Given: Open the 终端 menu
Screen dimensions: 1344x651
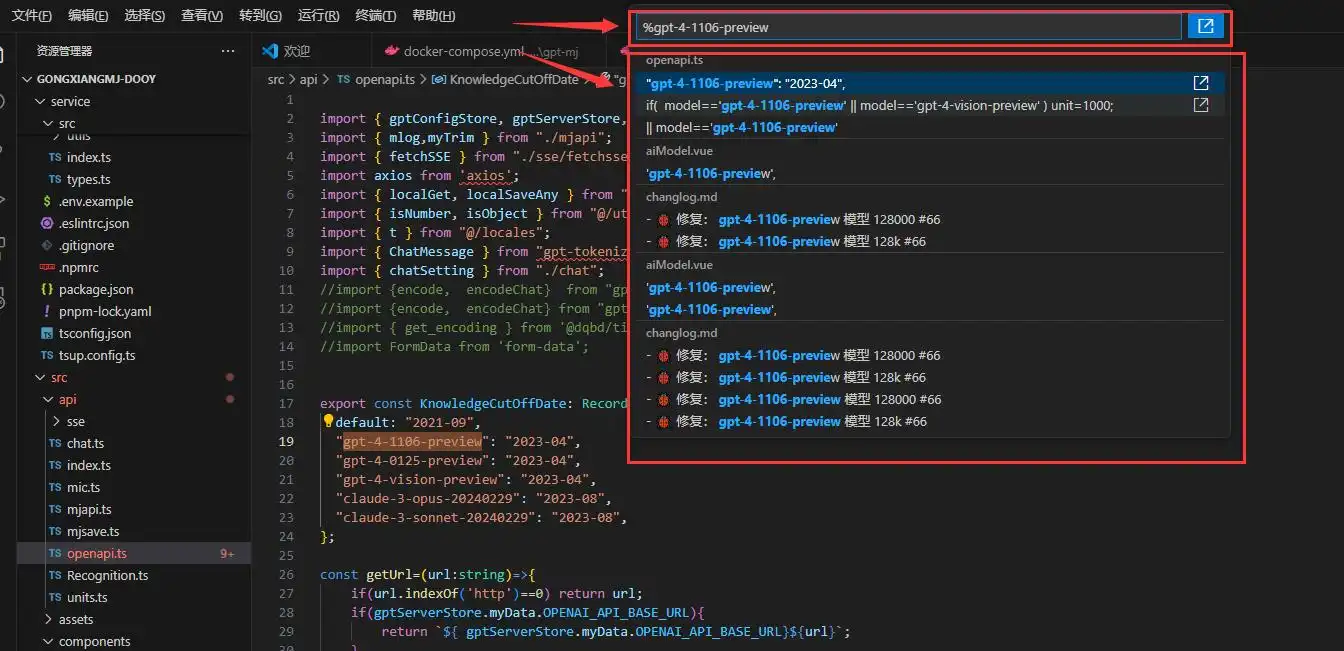Looking at the screenshot, I should pyautogui.click(x=376, y=15).
